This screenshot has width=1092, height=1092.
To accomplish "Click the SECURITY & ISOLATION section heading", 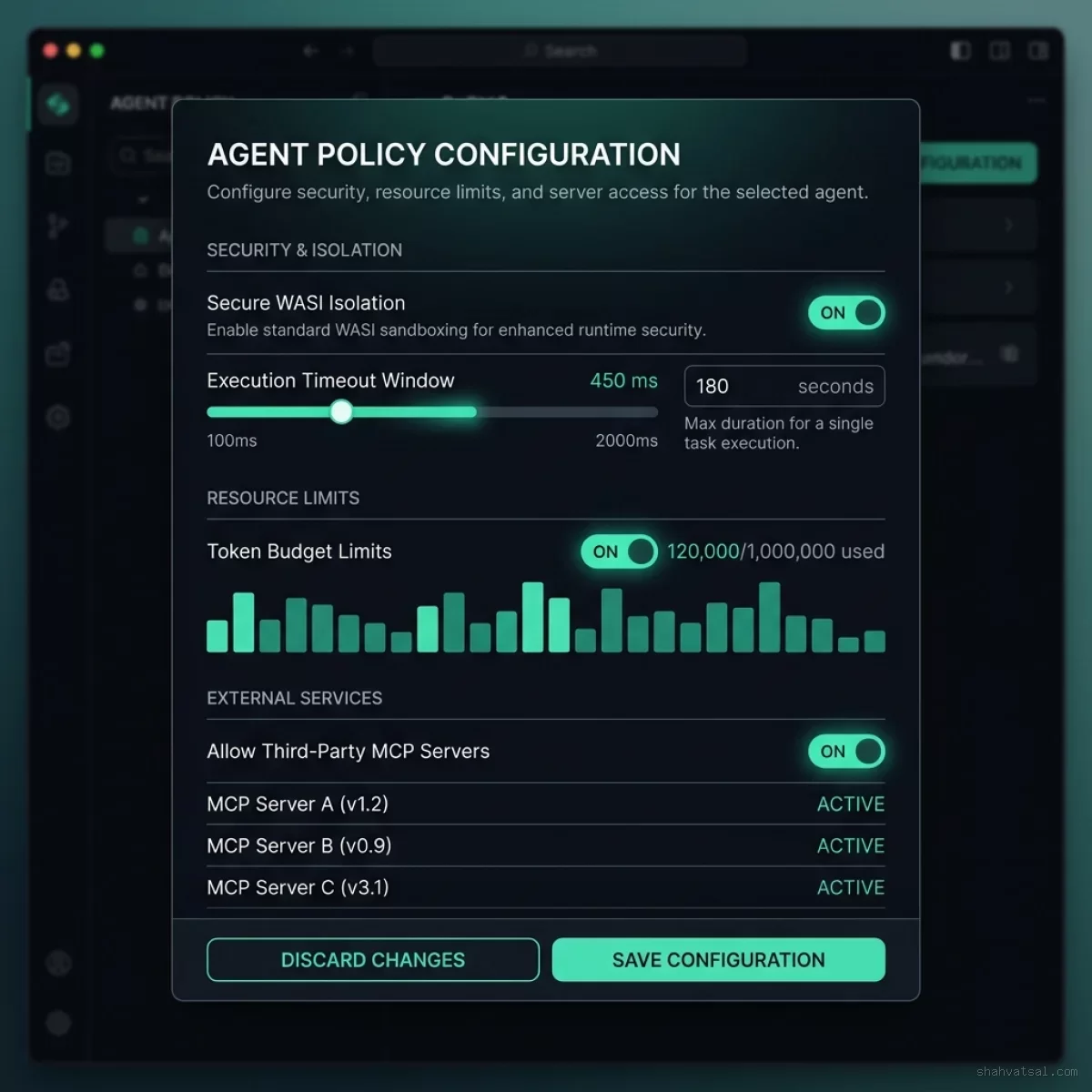I will (x=304, y=250).
